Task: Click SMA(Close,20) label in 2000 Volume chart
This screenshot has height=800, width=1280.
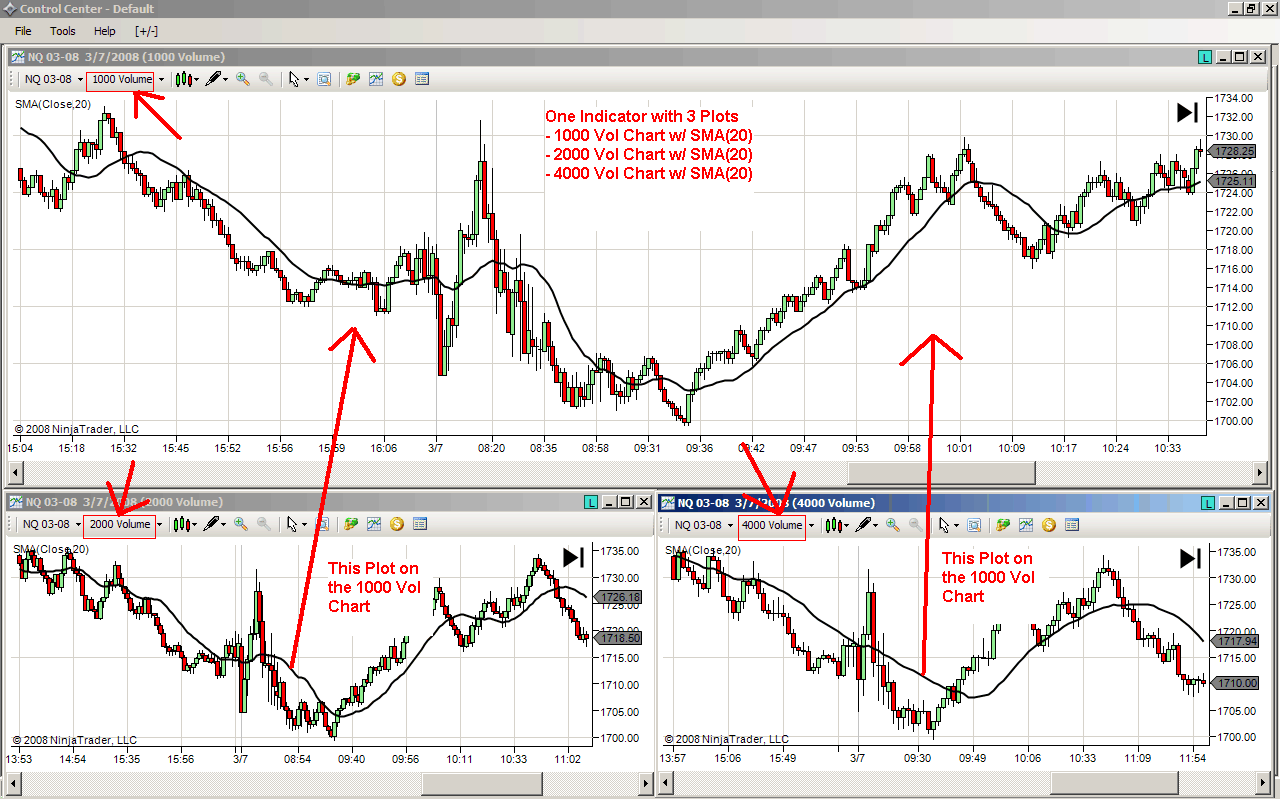Action: (51, 549)
